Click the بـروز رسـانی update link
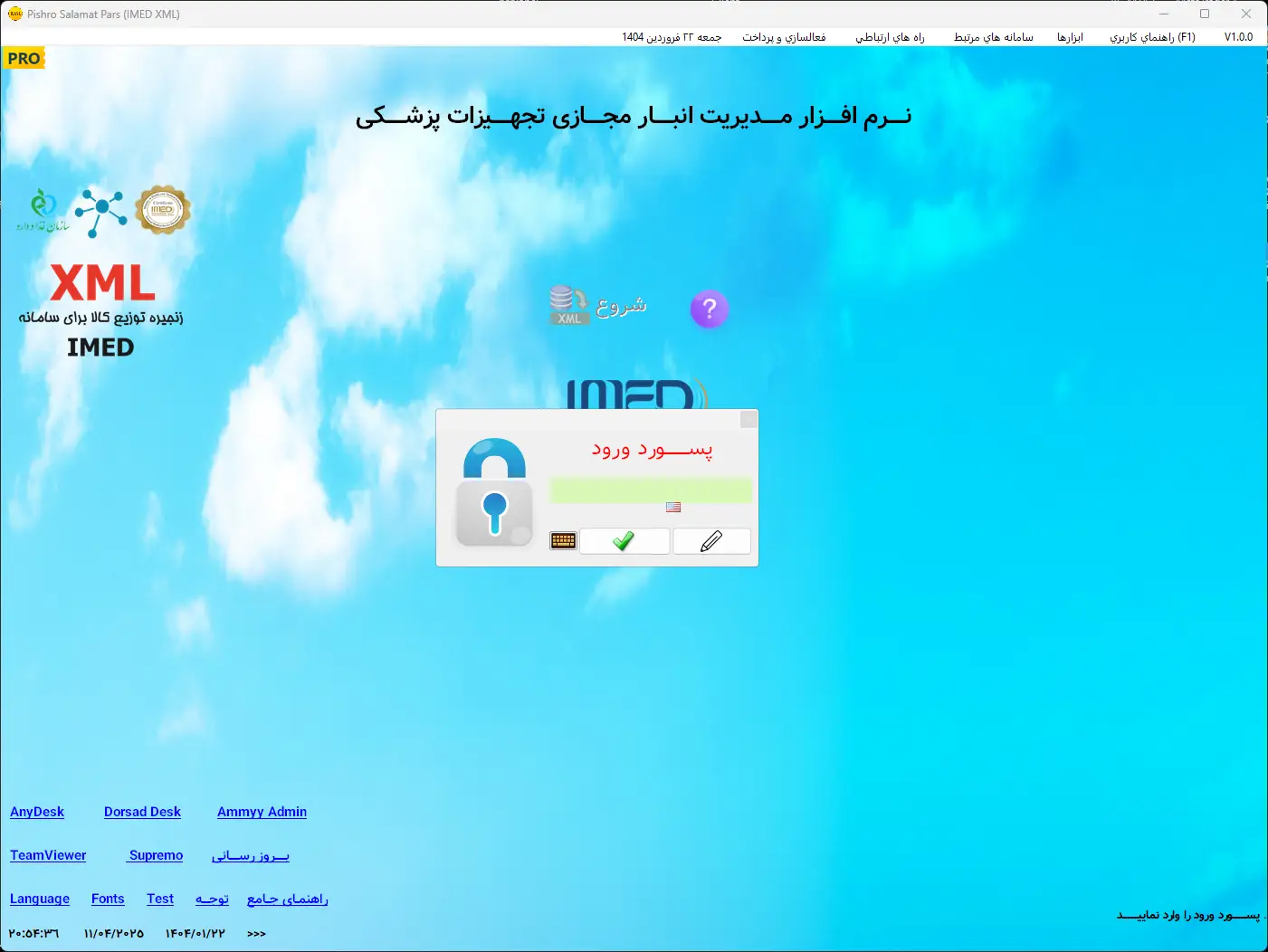 [251, 855]
